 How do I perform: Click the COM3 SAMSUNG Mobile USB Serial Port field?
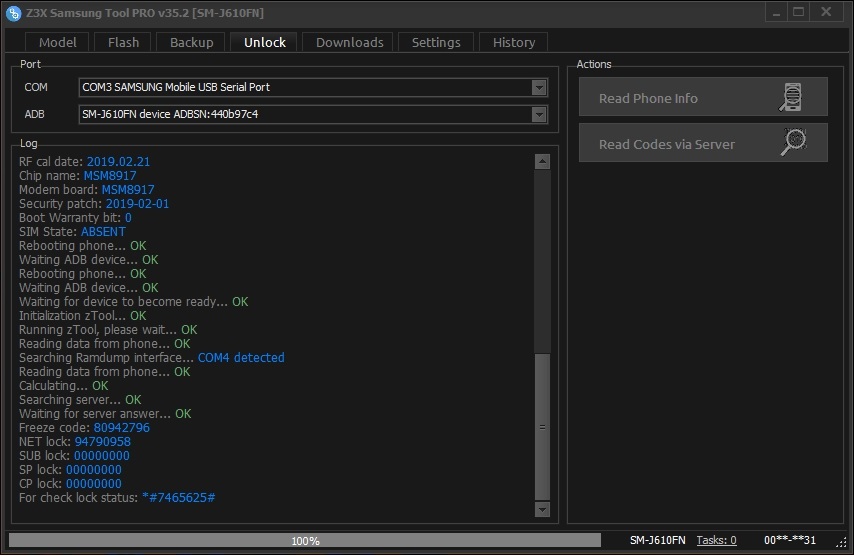click(x=313, y=88)
